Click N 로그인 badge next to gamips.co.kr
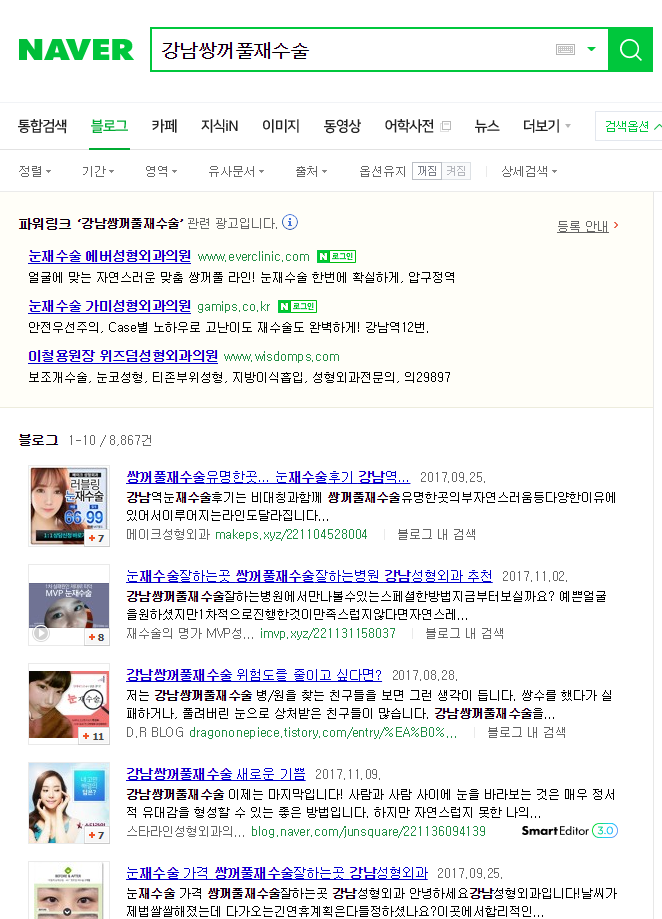The image size is (662, 919). click(x=297, y=307)
